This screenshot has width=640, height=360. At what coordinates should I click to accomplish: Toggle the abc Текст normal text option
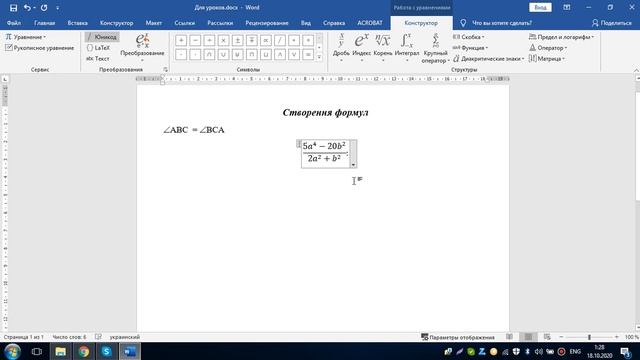pyautogui.click(x=98, y=59)
